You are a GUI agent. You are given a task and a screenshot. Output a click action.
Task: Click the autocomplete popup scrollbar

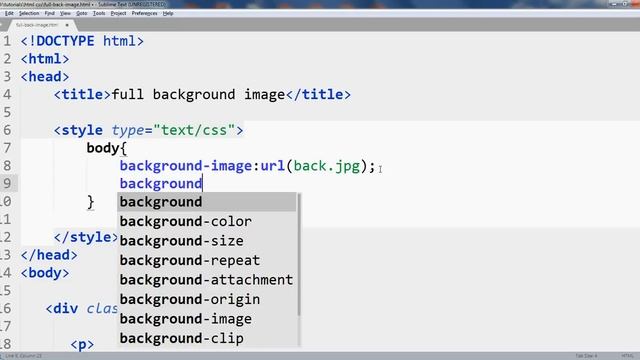(x=299, y=255)
